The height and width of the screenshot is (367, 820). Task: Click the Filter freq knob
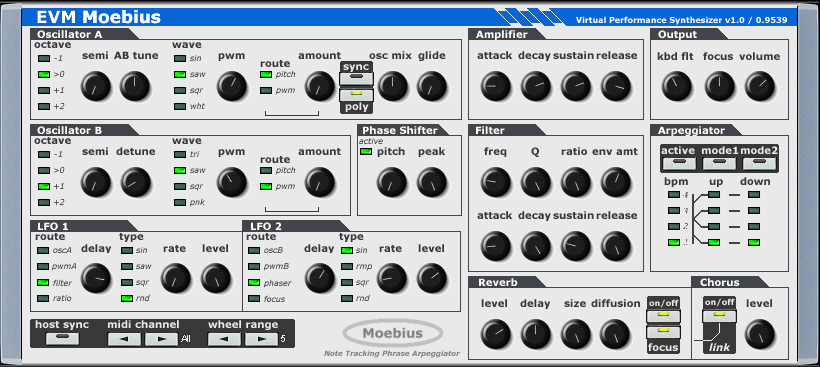pyautogui.click(x=496, y=182)
